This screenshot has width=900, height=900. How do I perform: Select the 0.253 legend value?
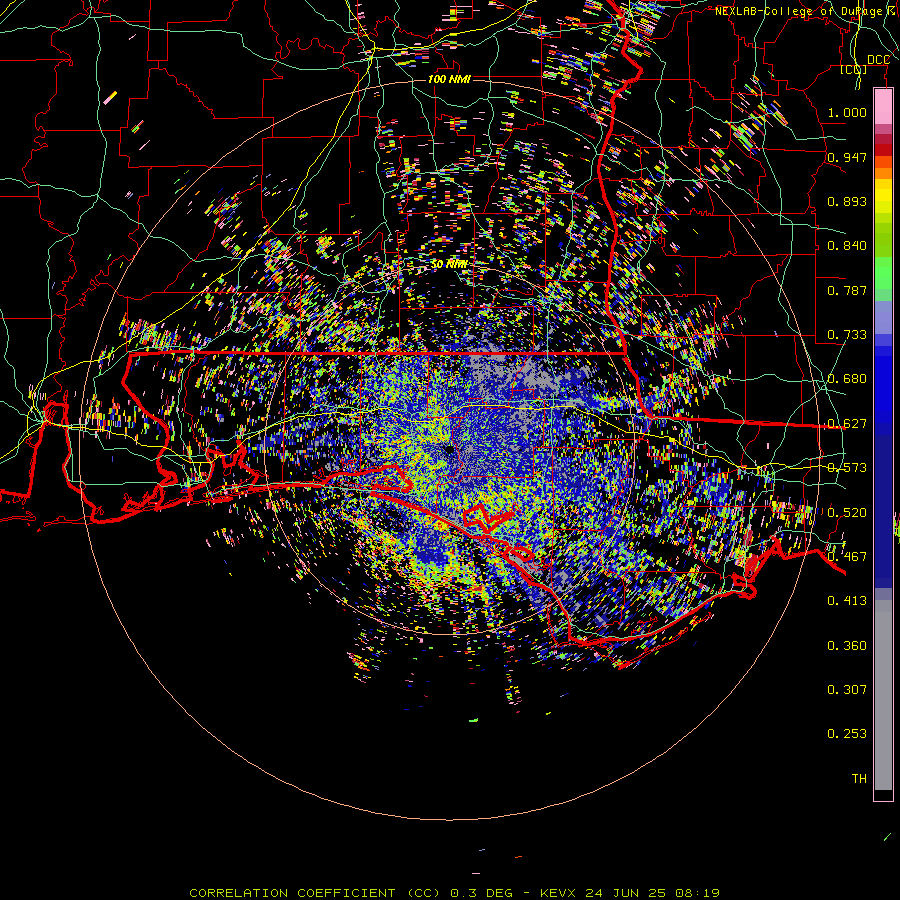[847, 734]
